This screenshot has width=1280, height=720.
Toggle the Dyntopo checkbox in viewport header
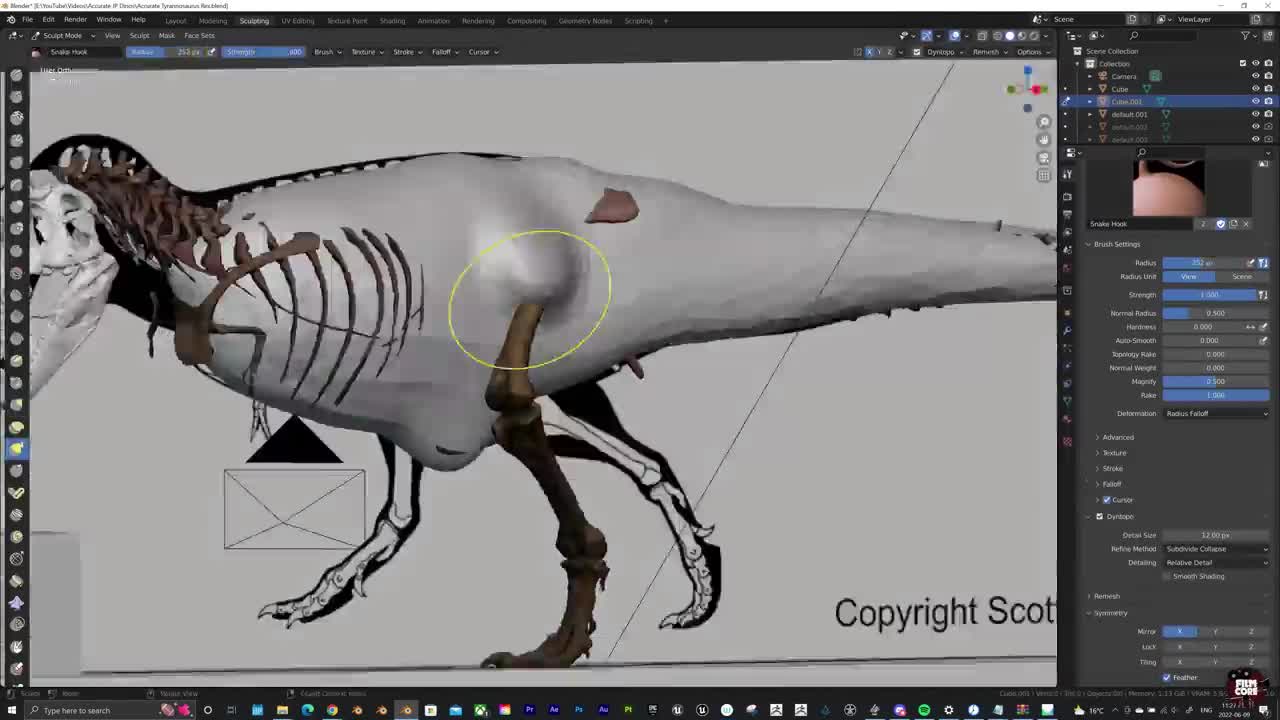pos(917,52)
